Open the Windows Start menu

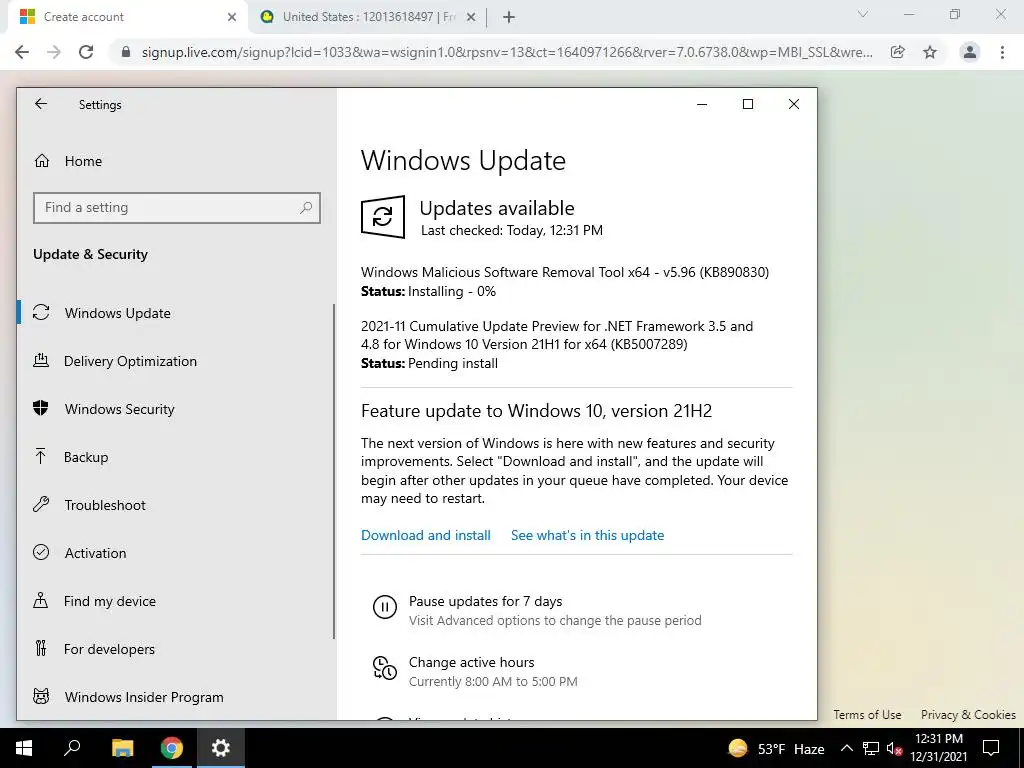click(24, 748)
